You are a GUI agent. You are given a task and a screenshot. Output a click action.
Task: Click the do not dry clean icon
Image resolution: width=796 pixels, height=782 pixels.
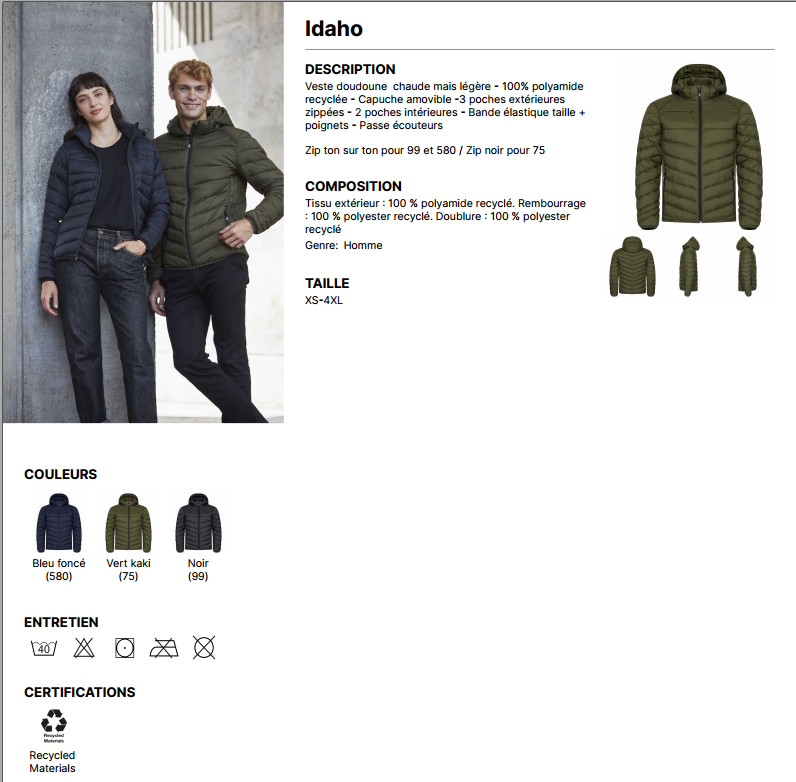[x=204, y=648]
